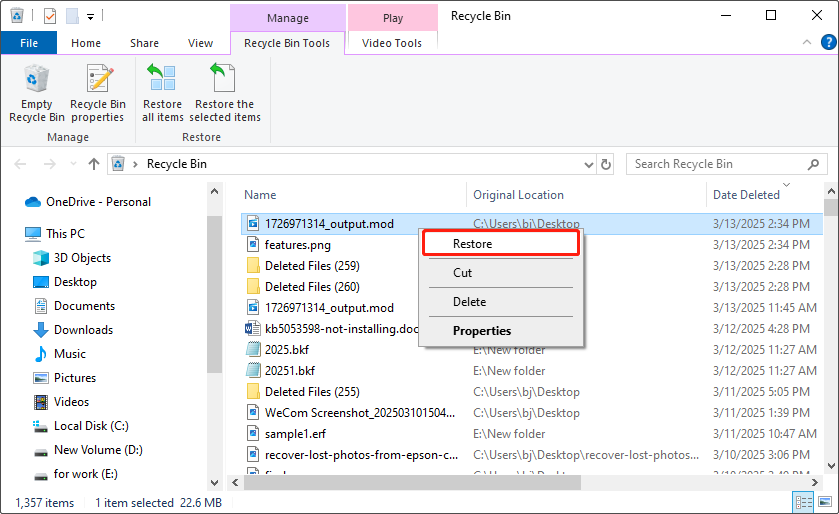Open 3D Objects folder in sidebar
This screenshot has width=839, height=514.
82,258
